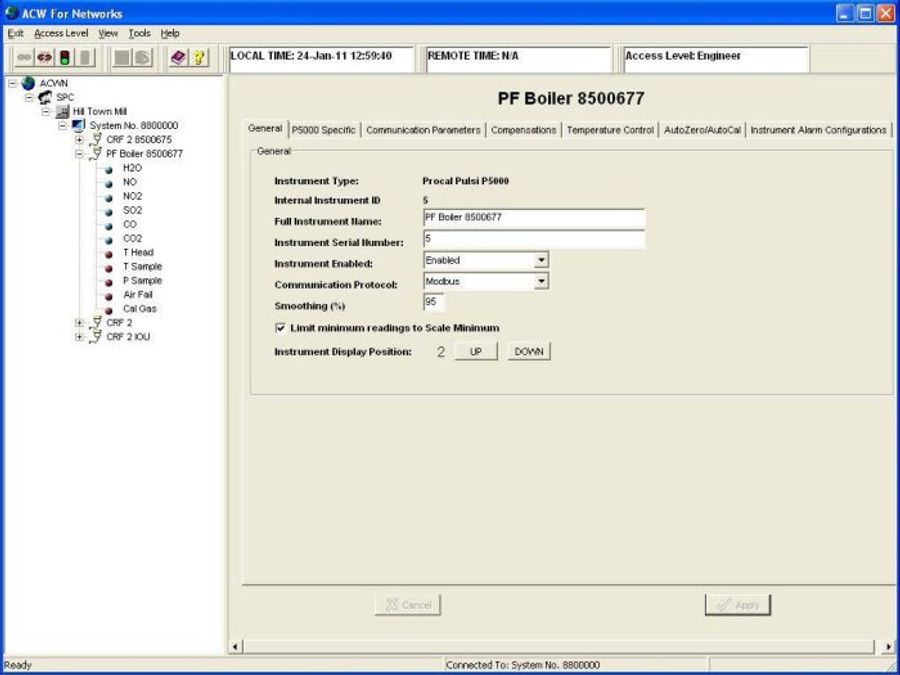This screenshot has width=900, height=675.
Task: Uncheck Limit minimum readings to Scale Minimum
Action: point(279,328)
